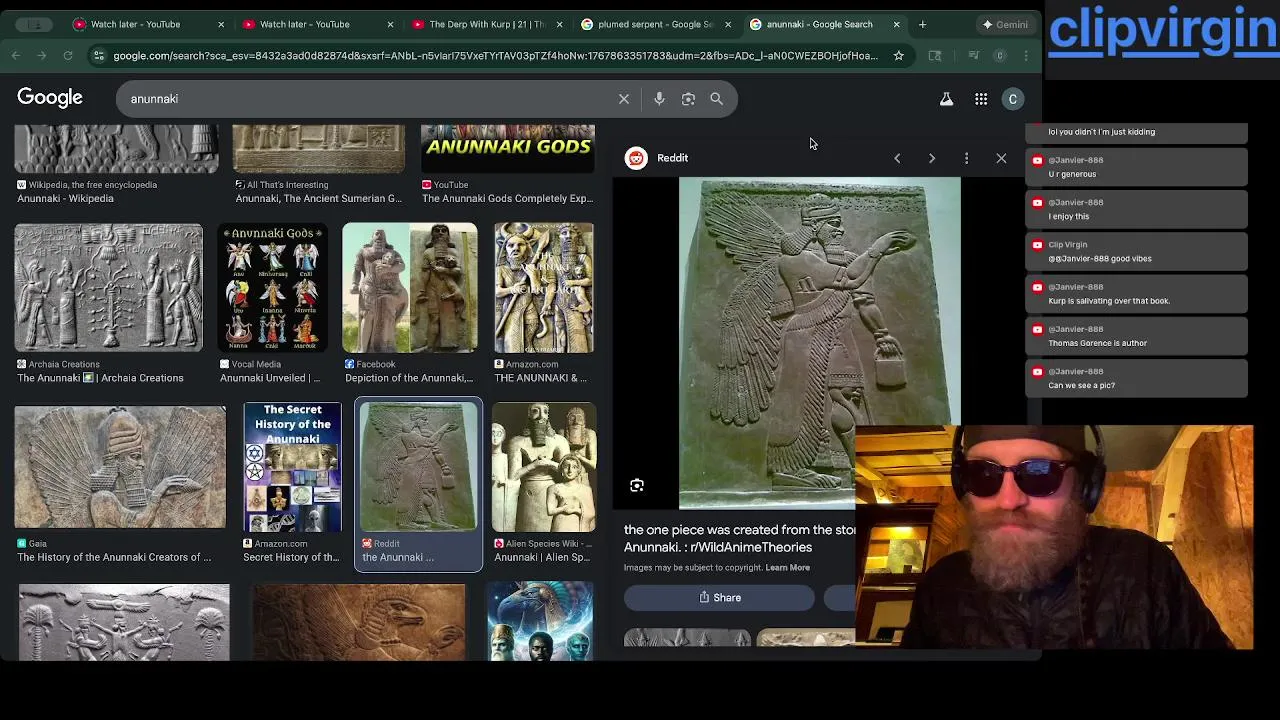Show next image in preview panel
Viewport: 1280px width, 720px height.
932,158
